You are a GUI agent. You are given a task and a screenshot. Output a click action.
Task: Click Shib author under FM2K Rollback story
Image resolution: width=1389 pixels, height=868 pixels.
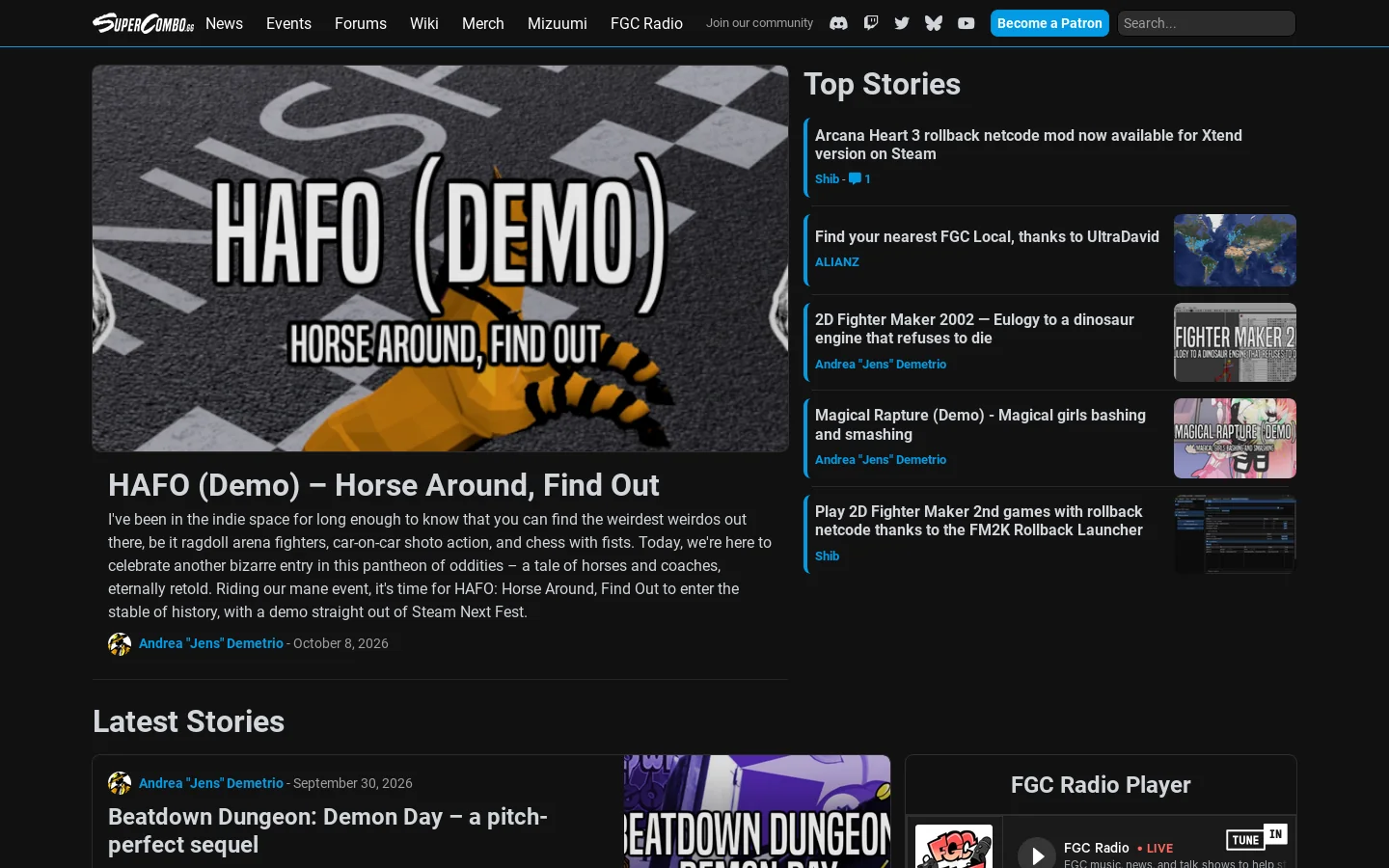(x=827, y=556)
